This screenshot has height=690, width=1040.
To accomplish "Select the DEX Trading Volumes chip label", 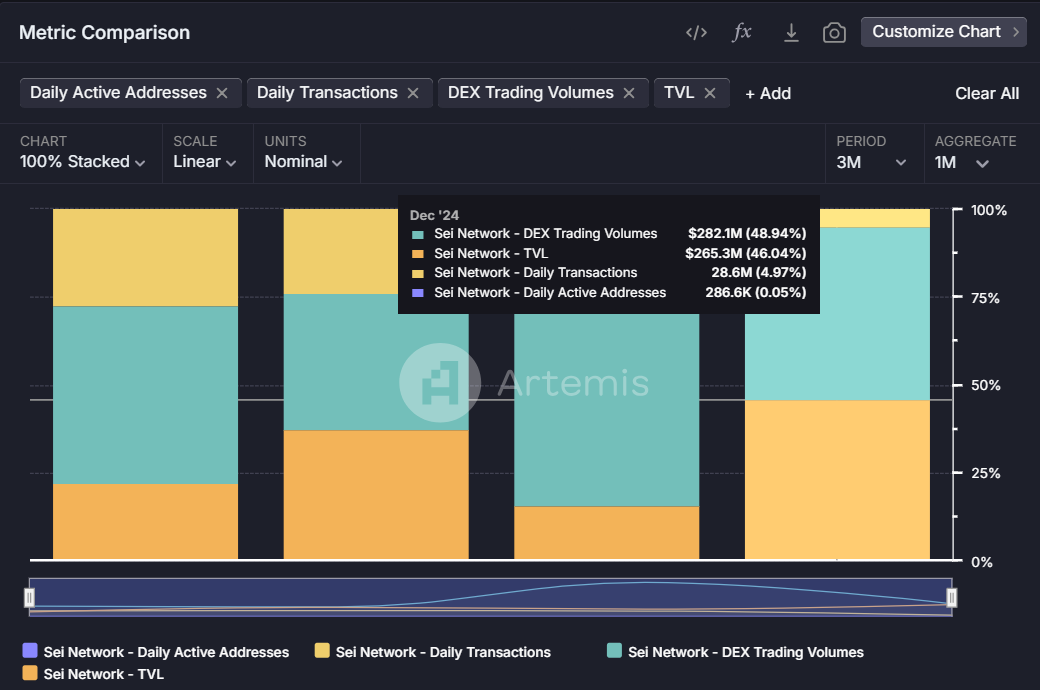I will (531, 93).
